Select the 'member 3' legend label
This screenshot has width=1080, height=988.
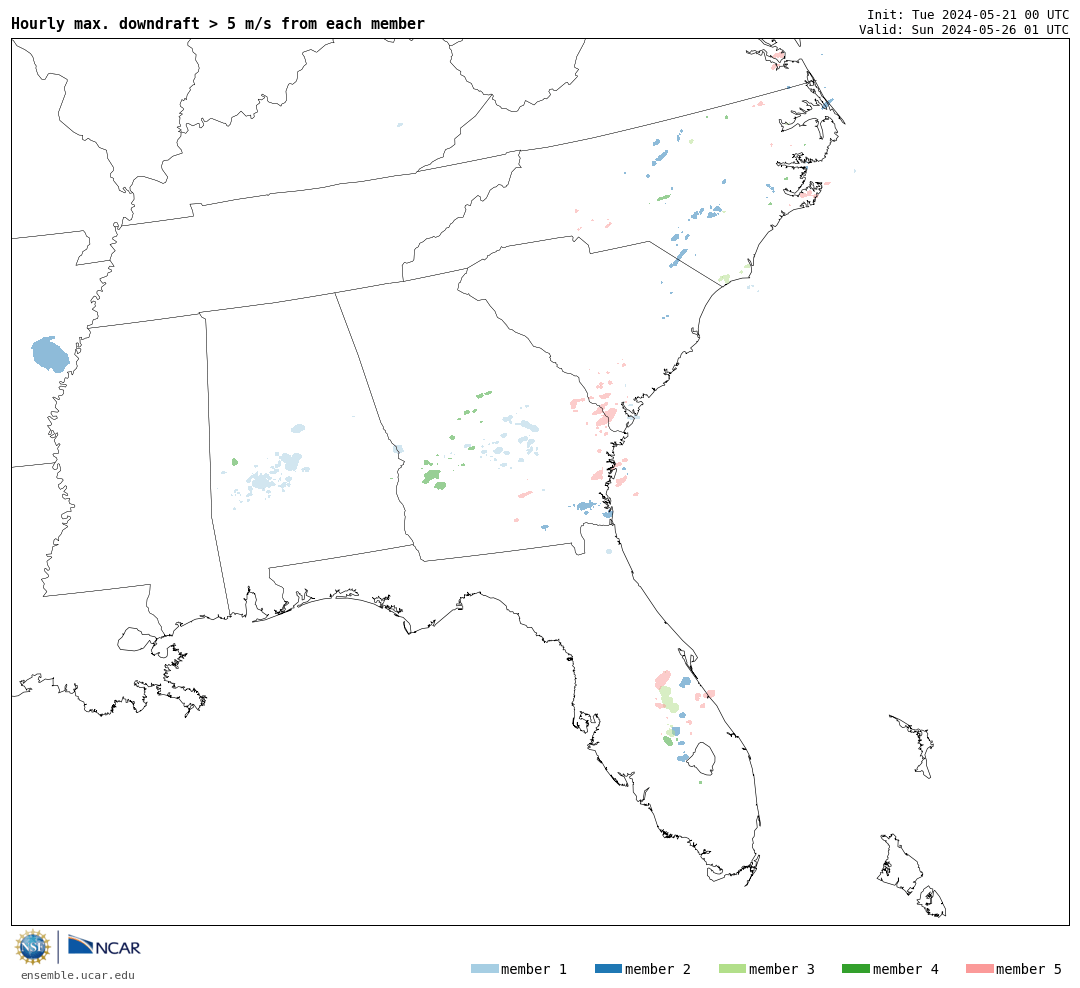click(x=782, y=969)
